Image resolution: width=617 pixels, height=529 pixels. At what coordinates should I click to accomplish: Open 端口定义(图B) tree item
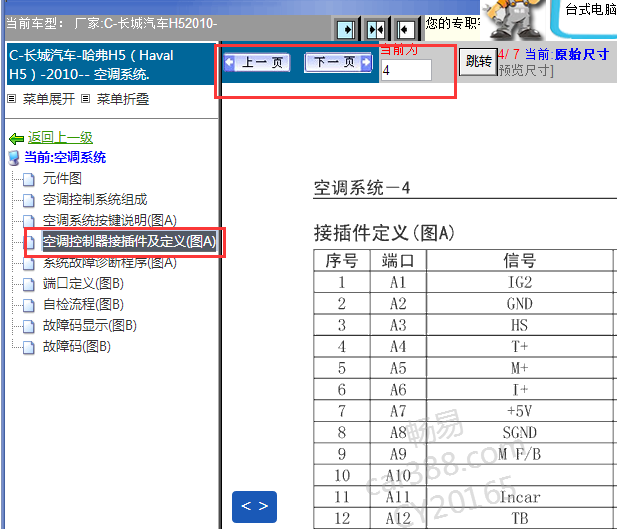point(83,283)
